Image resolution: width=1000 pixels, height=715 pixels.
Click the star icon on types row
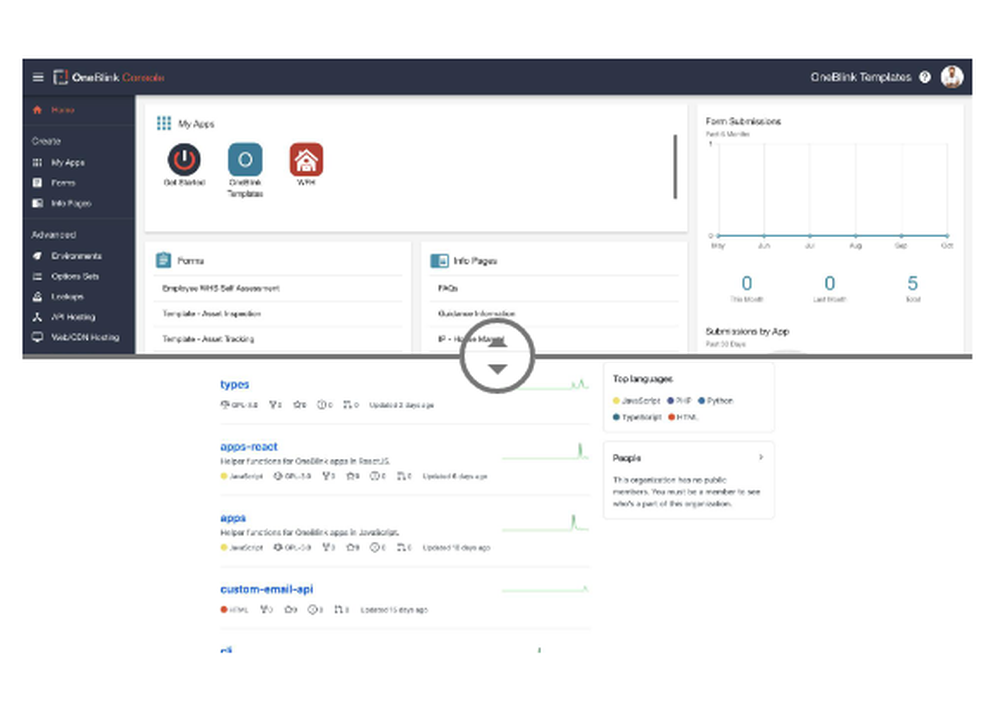tap(297, 405)
